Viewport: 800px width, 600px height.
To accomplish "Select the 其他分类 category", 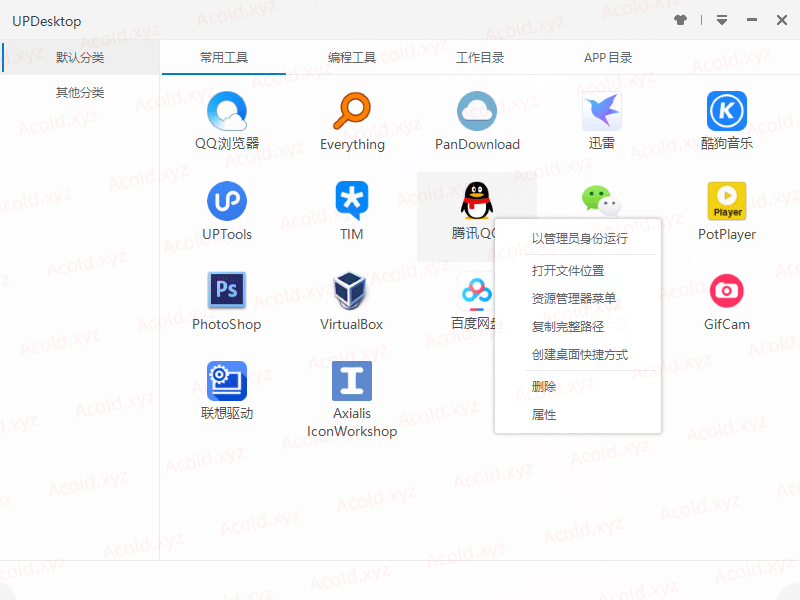I will tap(80, 93).
